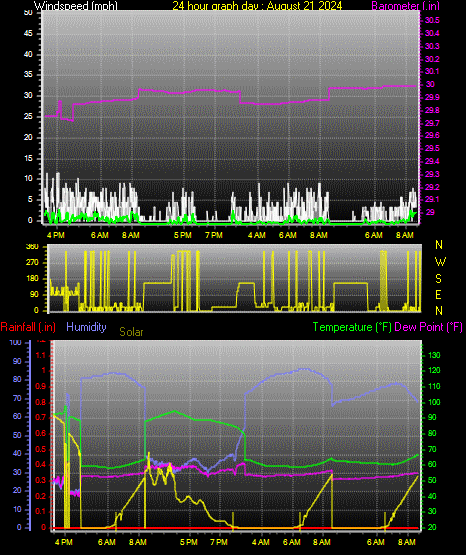Select the Humidity legend label
Image resolution: width=466 pixels, height=555 pixels.
86,327
